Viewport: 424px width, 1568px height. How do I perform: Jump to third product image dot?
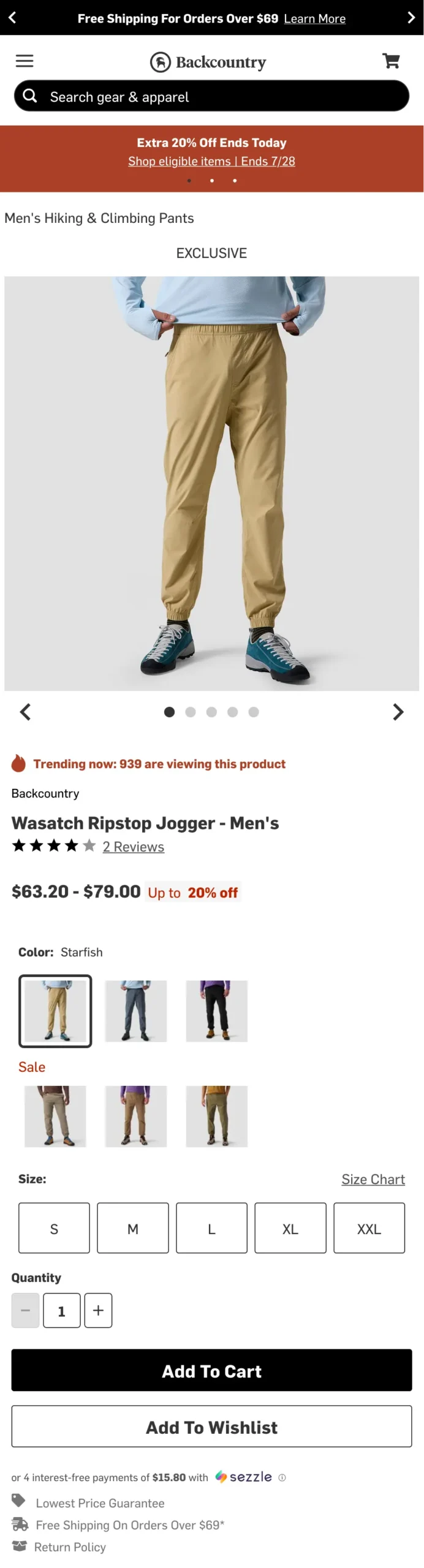pos(211,712)
